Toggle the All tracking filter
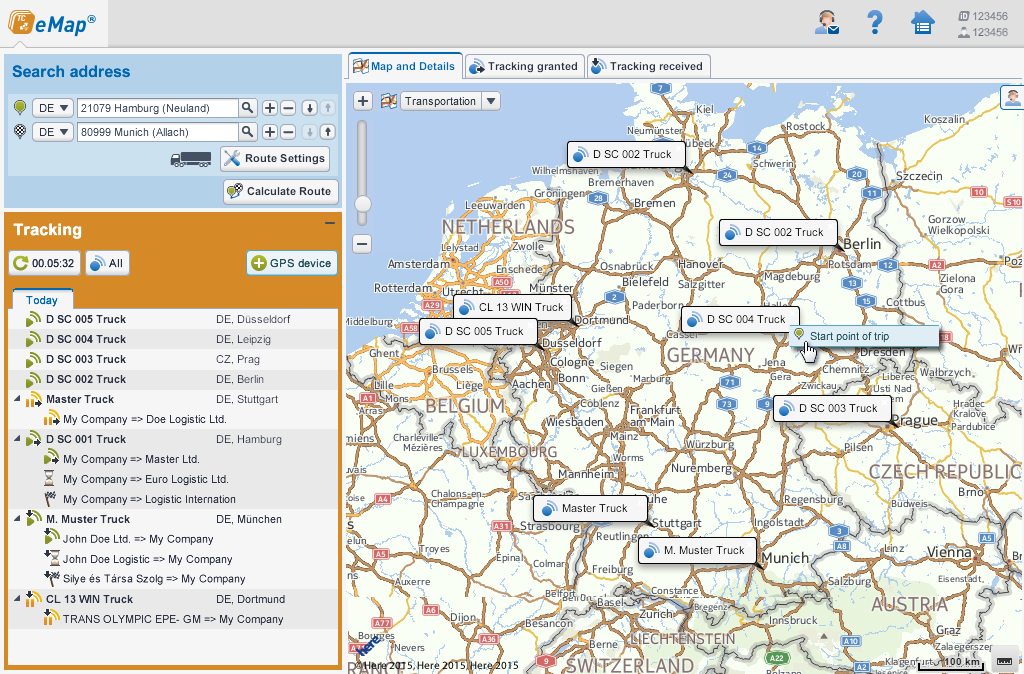 tap(107, 263)
